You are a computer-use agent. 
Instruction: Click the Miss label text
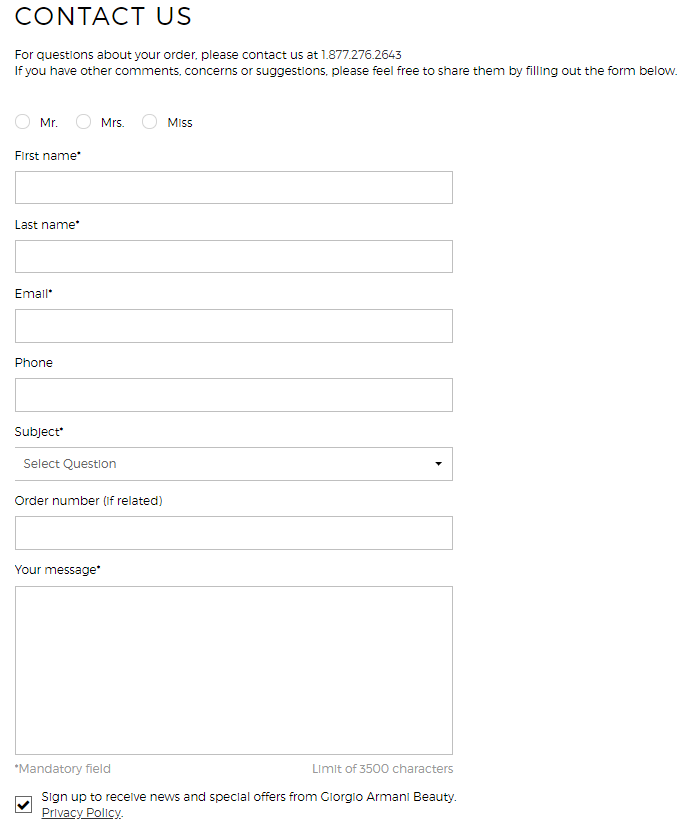(x=180, y=123)
